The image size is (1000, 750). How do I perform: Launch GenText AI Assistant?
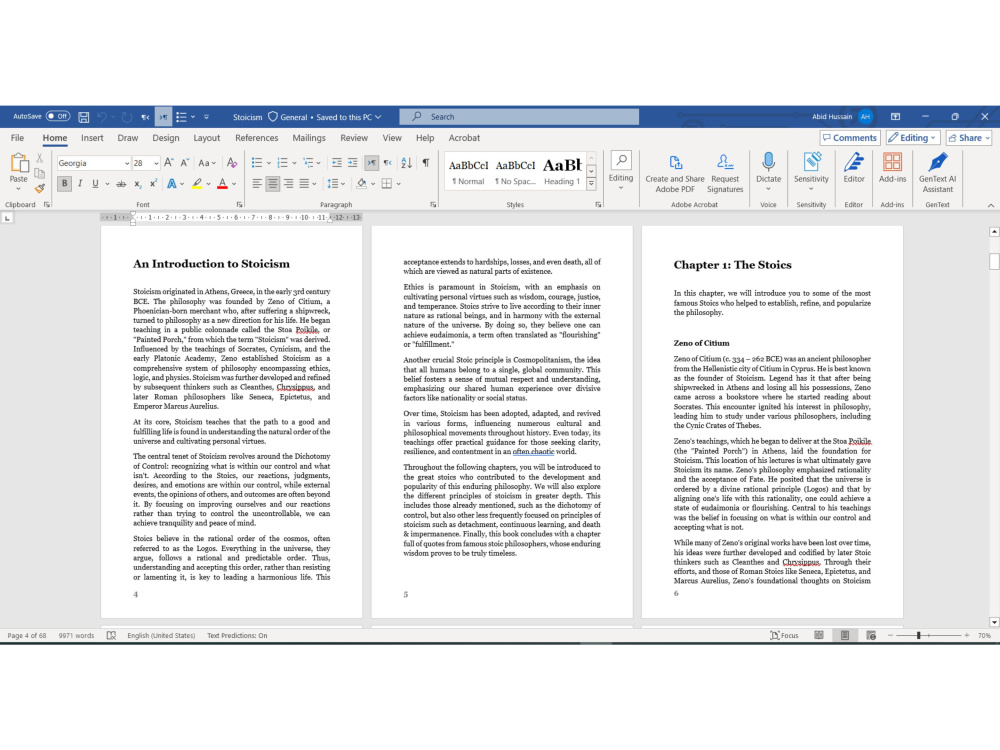pyautogui.click(x=938, y=173)
